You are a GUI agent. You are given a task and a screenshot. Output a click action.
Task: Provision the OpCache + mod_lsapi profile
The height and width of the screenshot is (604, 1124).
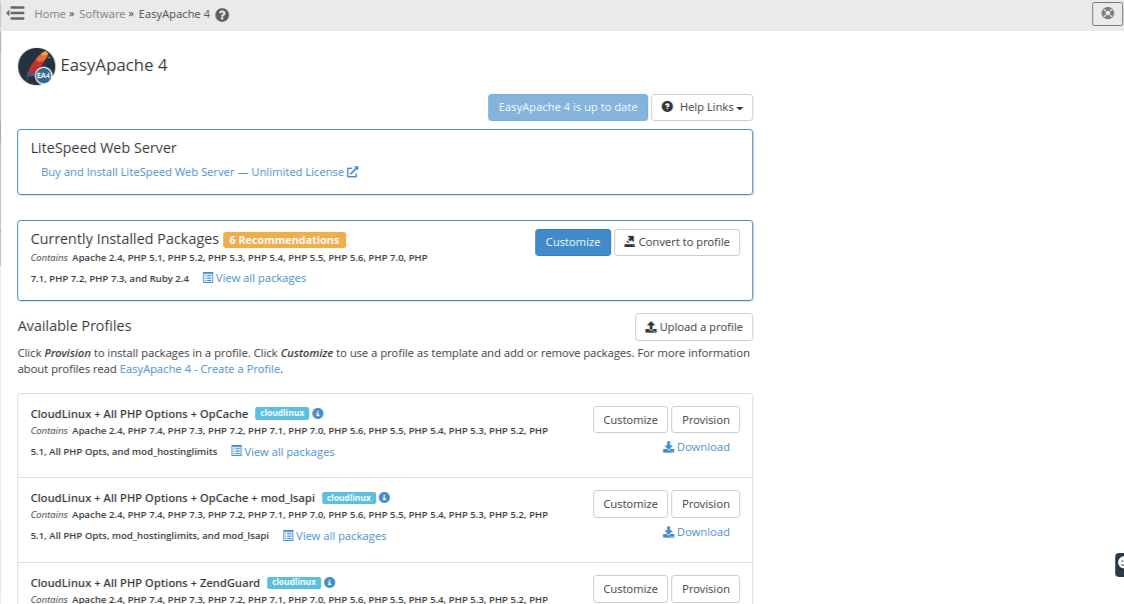pyautogui.click(x=705, y=504)
